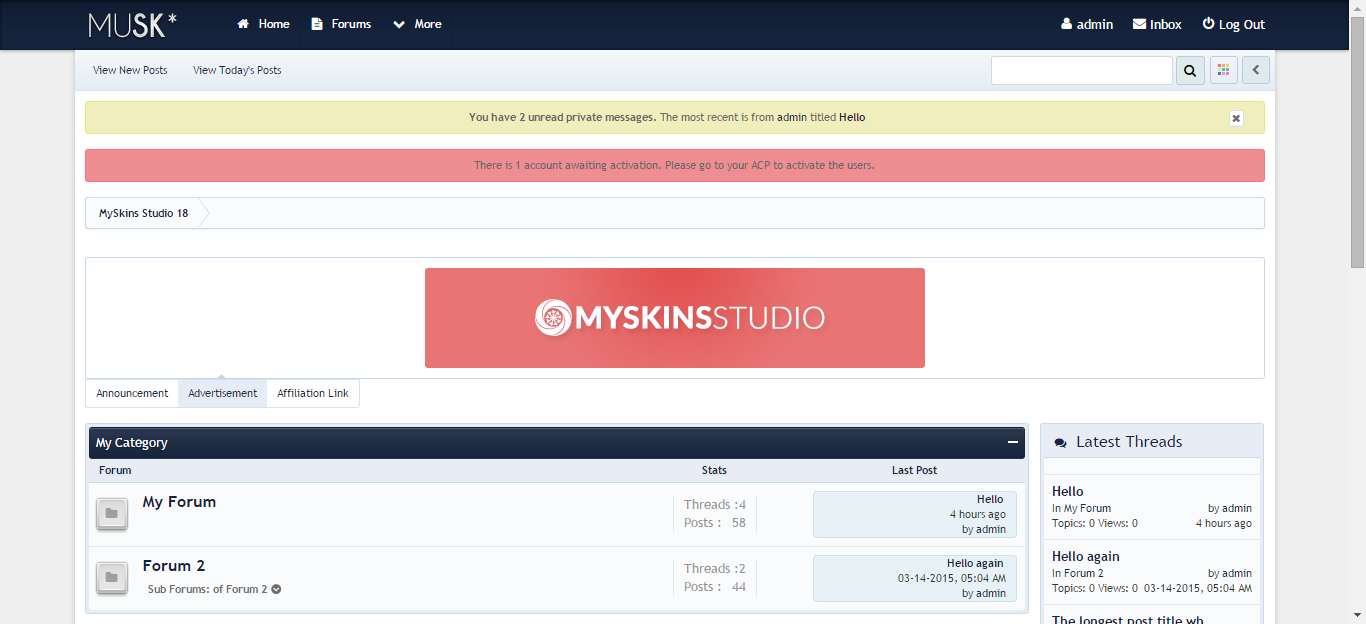
Task: Click the Inbox envelope icon
Action: pyautogui.click(x=1139, y=24)
